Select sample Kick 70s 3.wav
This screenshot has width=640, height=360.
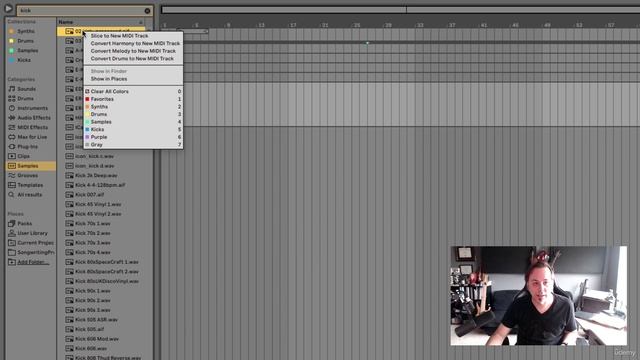pos(93,243)
